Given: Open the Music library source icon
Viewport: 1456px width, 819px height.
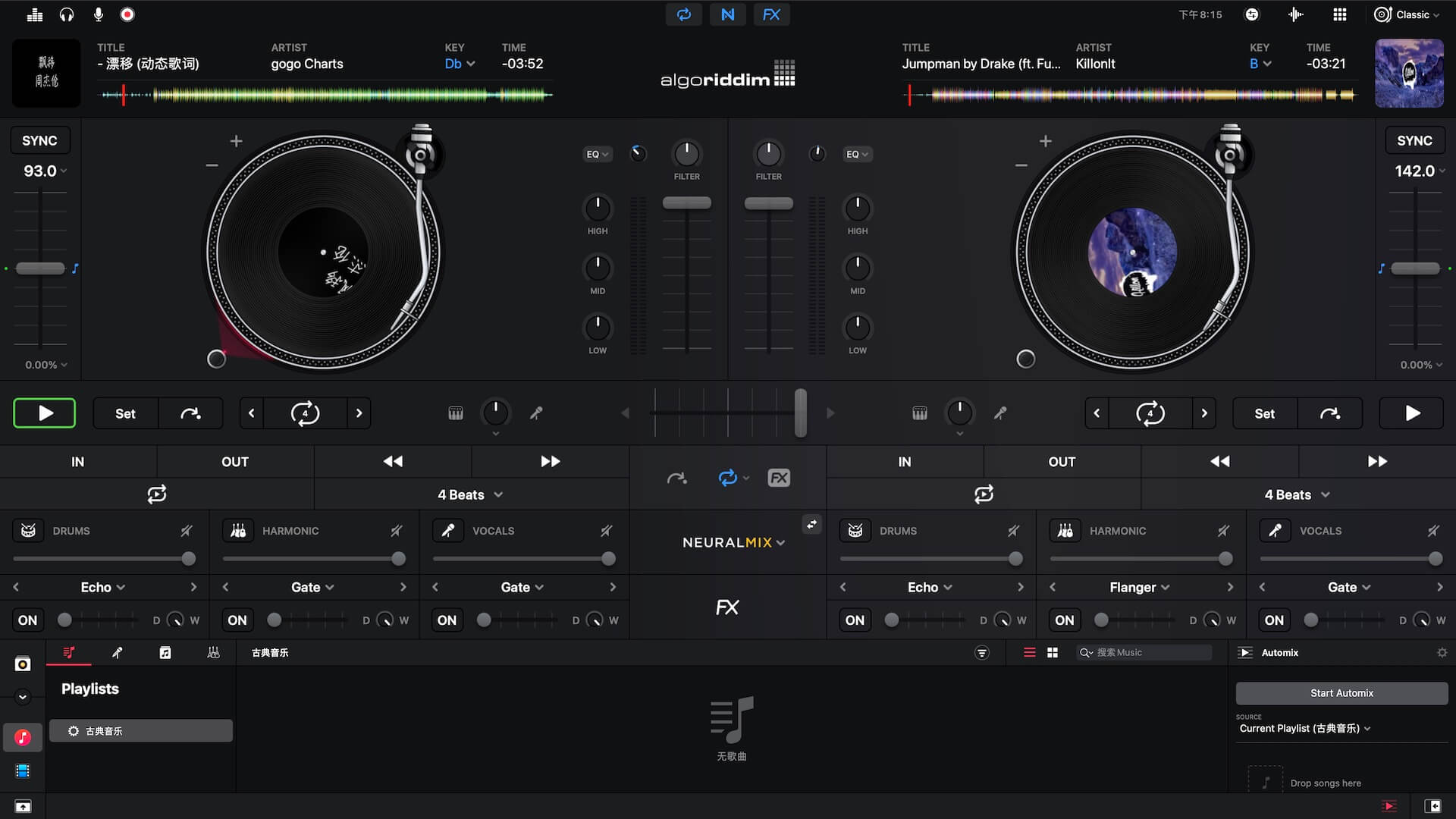Looking at the screenshot, I should [23, 737].
